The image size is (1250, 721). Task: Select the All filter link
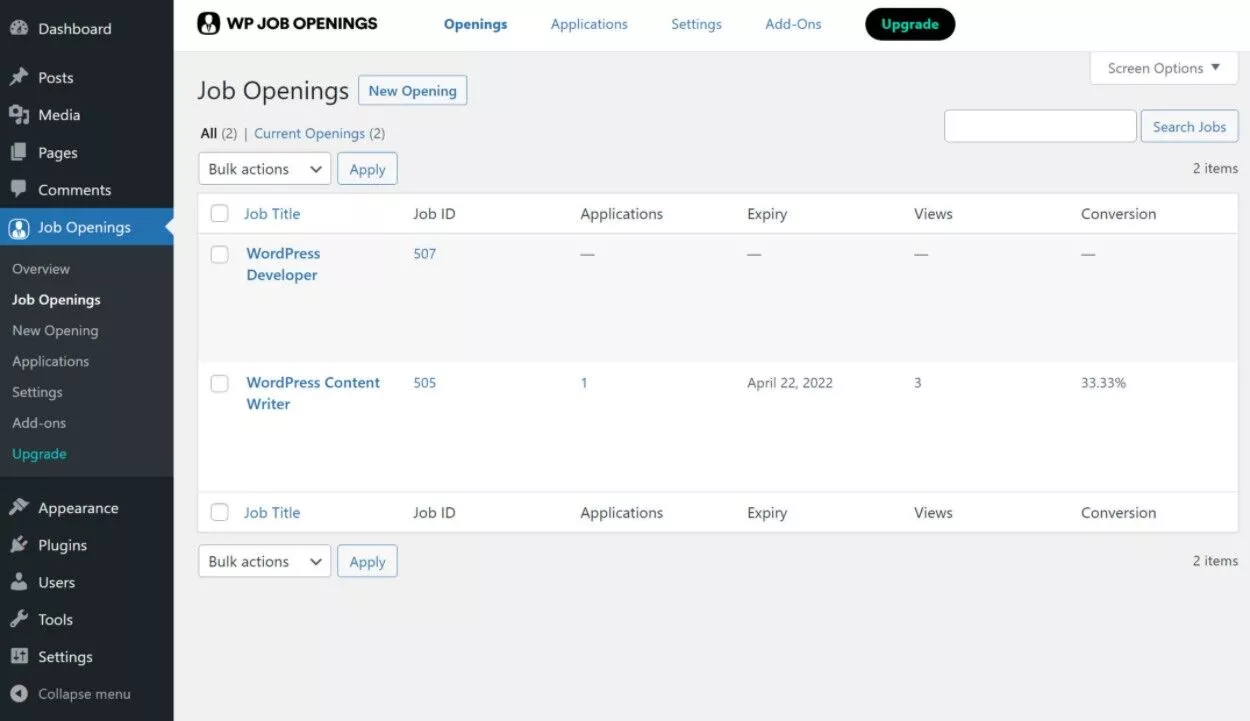coord(208,133)
